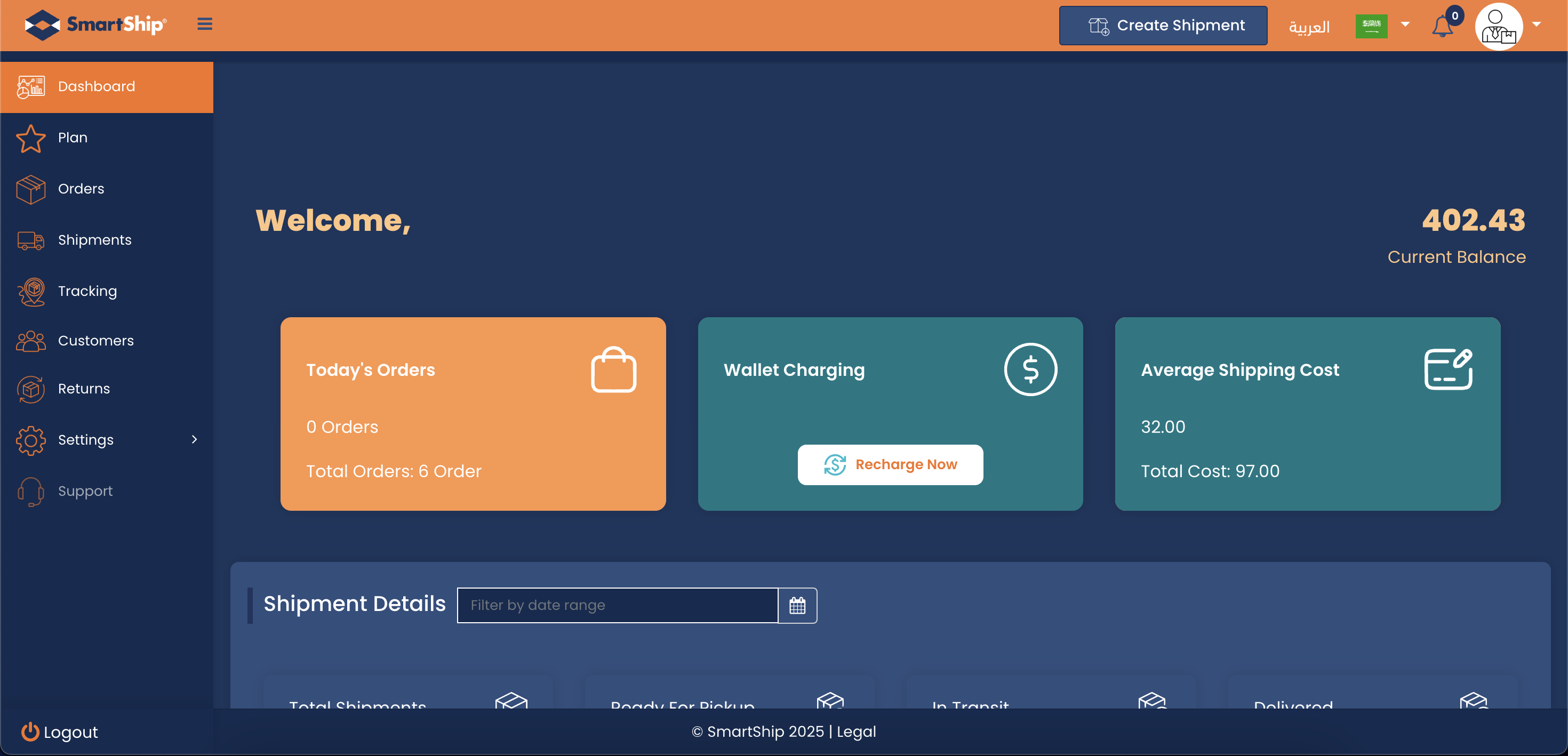Image resolution: width=1568 pixels, height=756 pixels.
Task: Click the Saudi Arabia flag
Action: pos(1371,26)
